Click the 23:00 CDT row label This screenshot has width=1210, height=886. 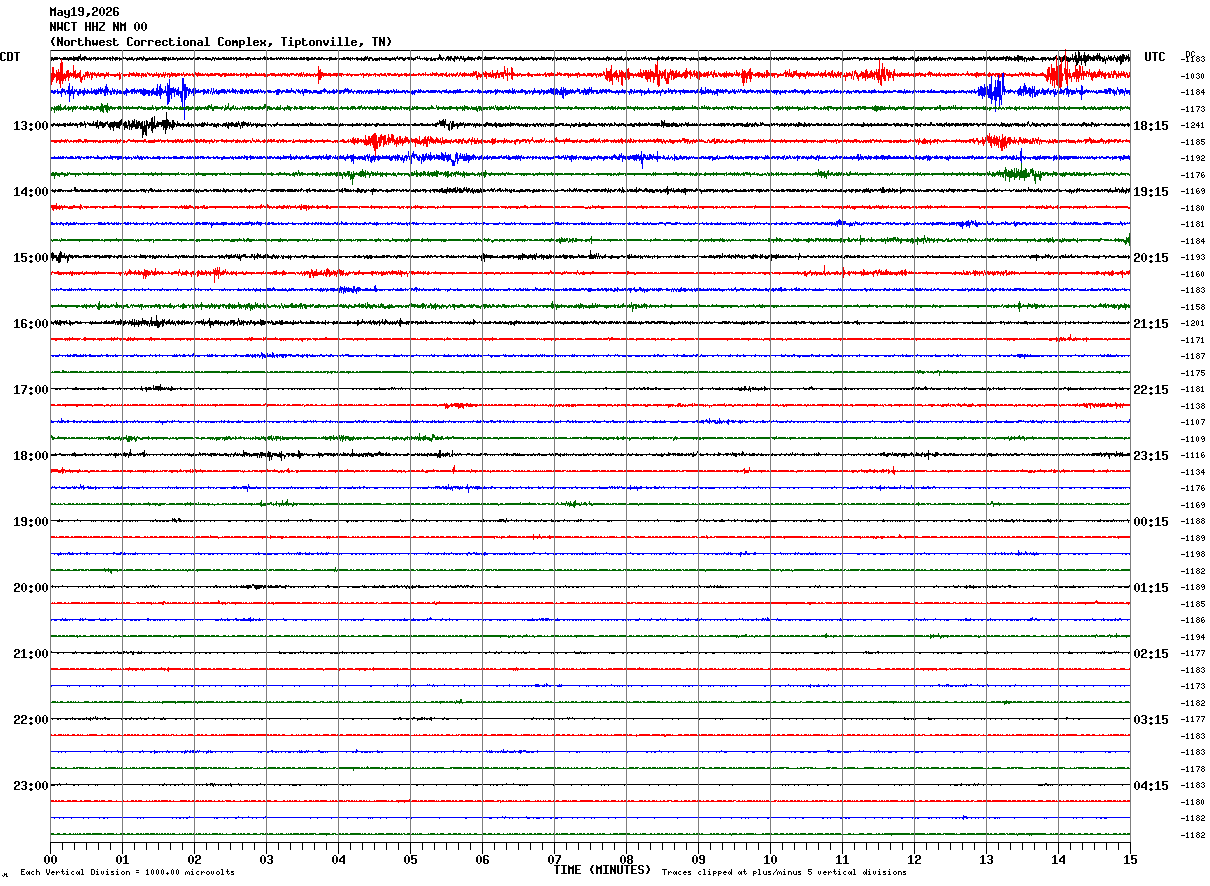(x=30, y=786)
